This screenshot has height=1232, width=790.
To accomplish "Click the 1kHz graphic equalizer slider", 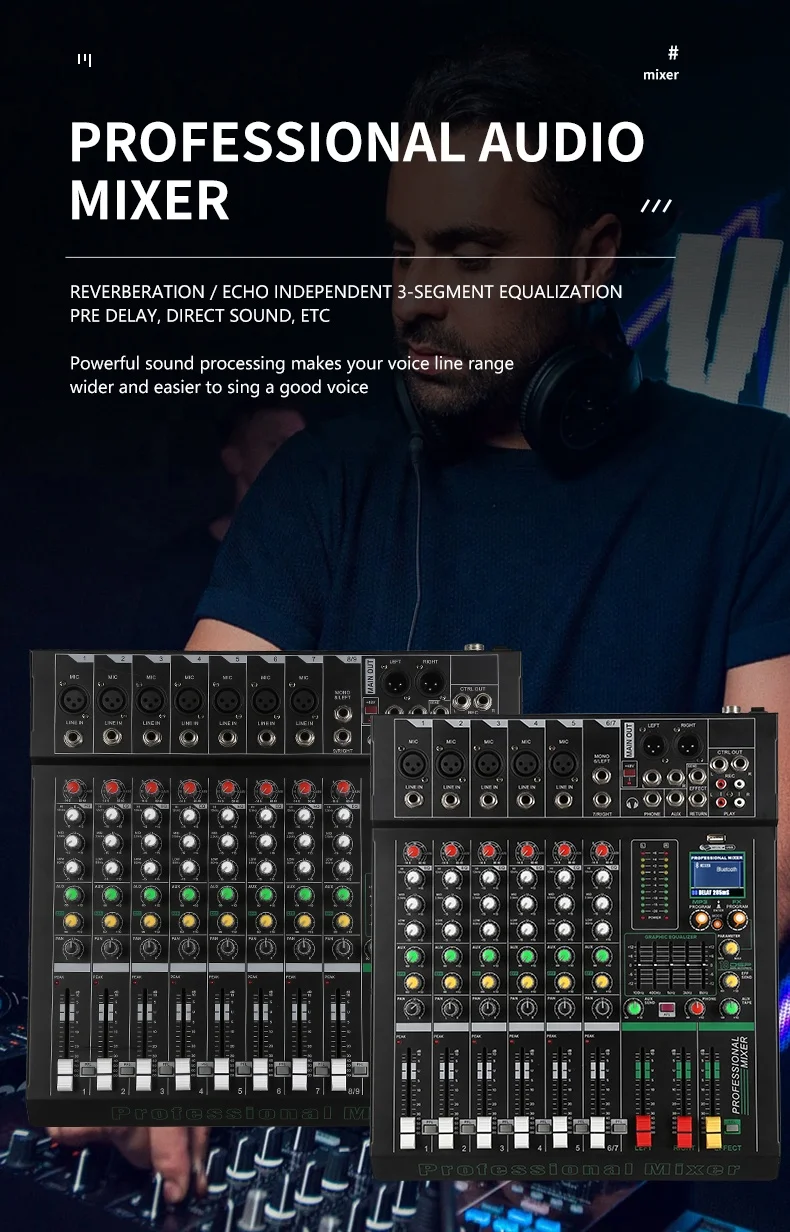I will 672,964.
